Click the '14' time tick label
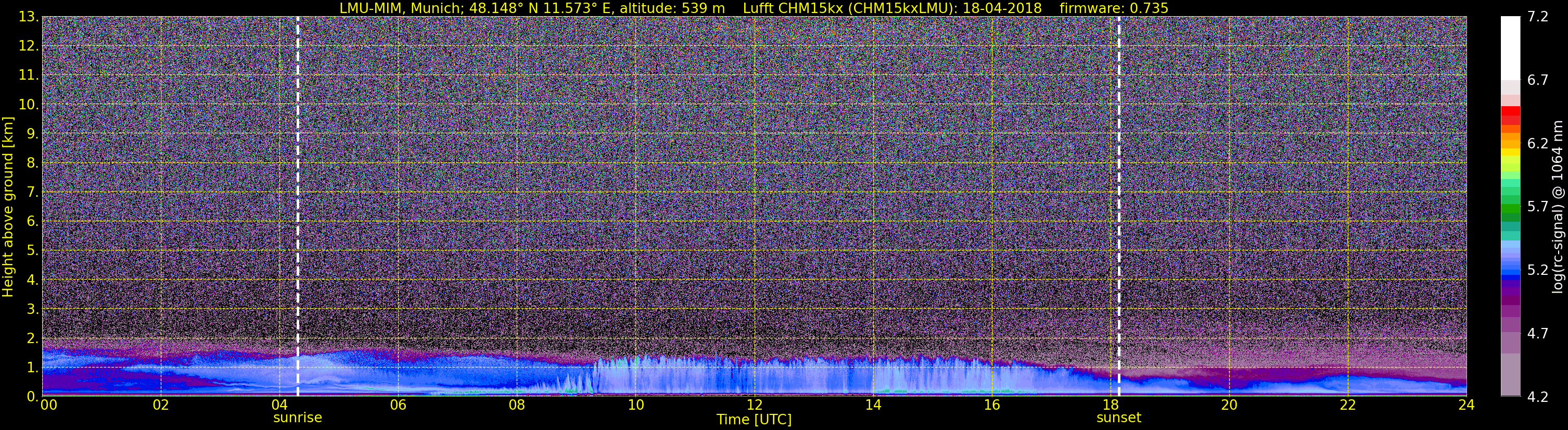Image resolution: width=1568 pixels, height=430 pixels. coord(873,405)
